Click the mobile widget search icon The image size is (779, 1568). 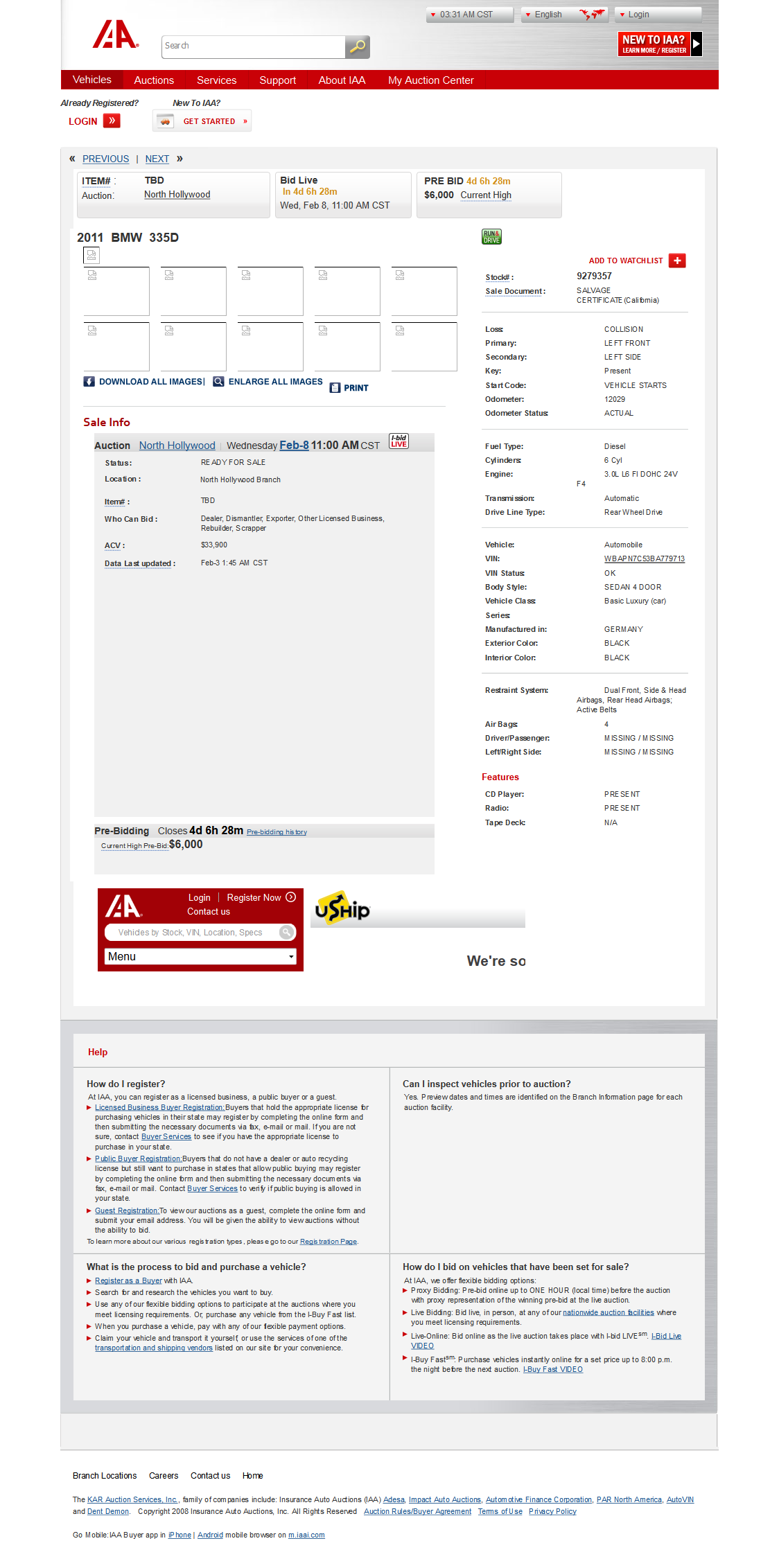287,933
